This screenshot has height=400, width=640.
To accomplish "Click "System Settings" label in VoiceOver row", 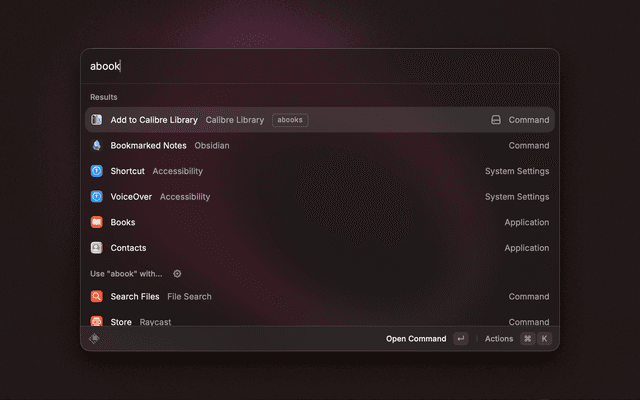I will 517,197.
